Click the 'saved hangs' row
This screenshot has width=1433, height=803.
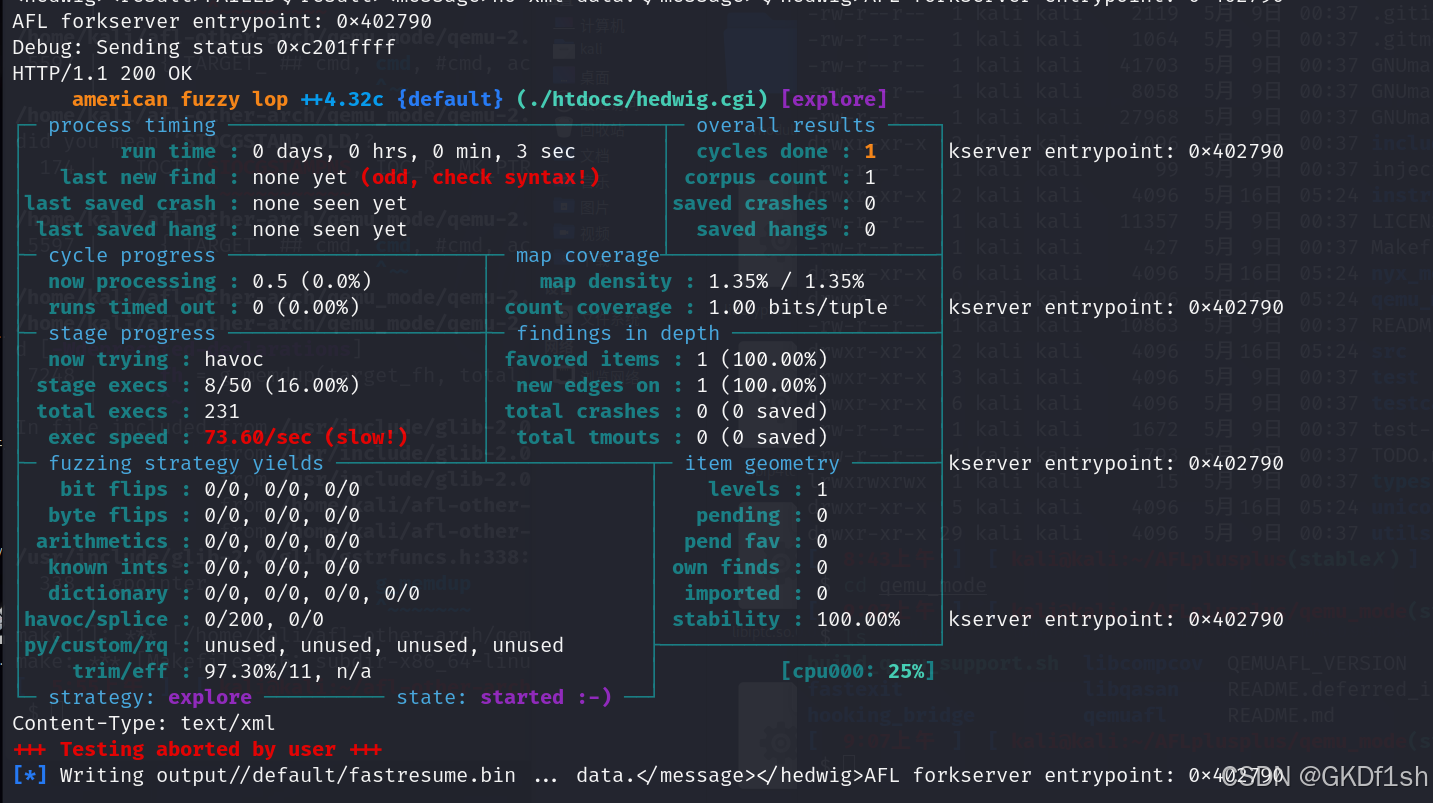tap(786, 229)
